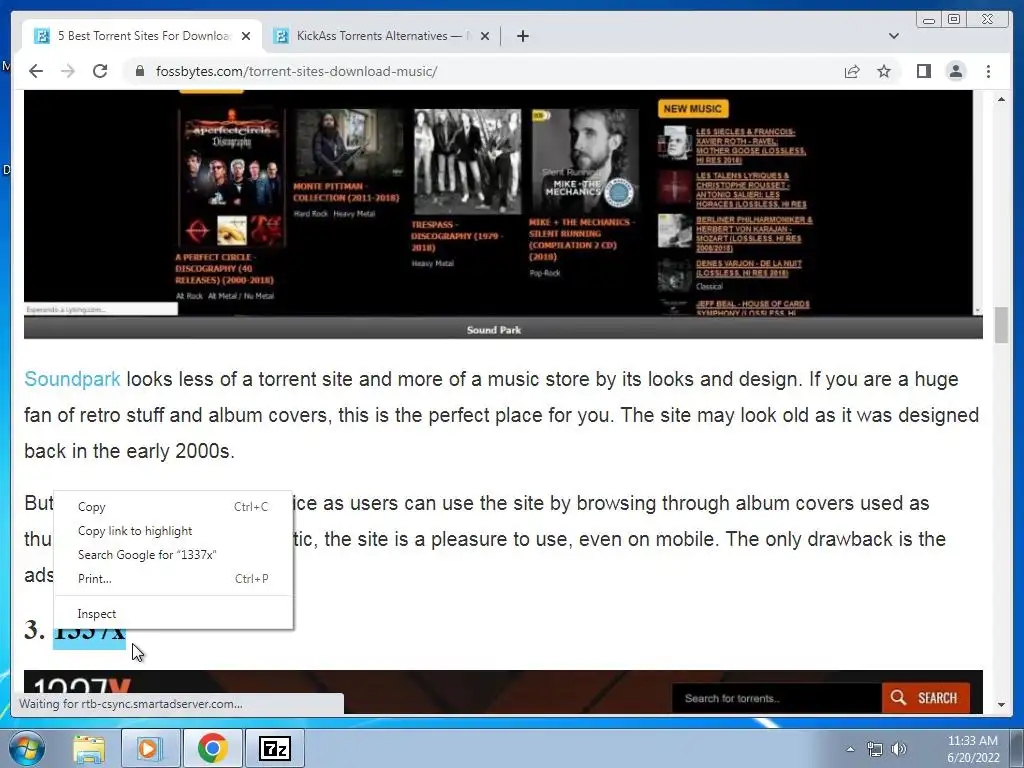Click the orange SEARCH button
The height and width of the screenshot is (768, 1024).
coord(926,697)
